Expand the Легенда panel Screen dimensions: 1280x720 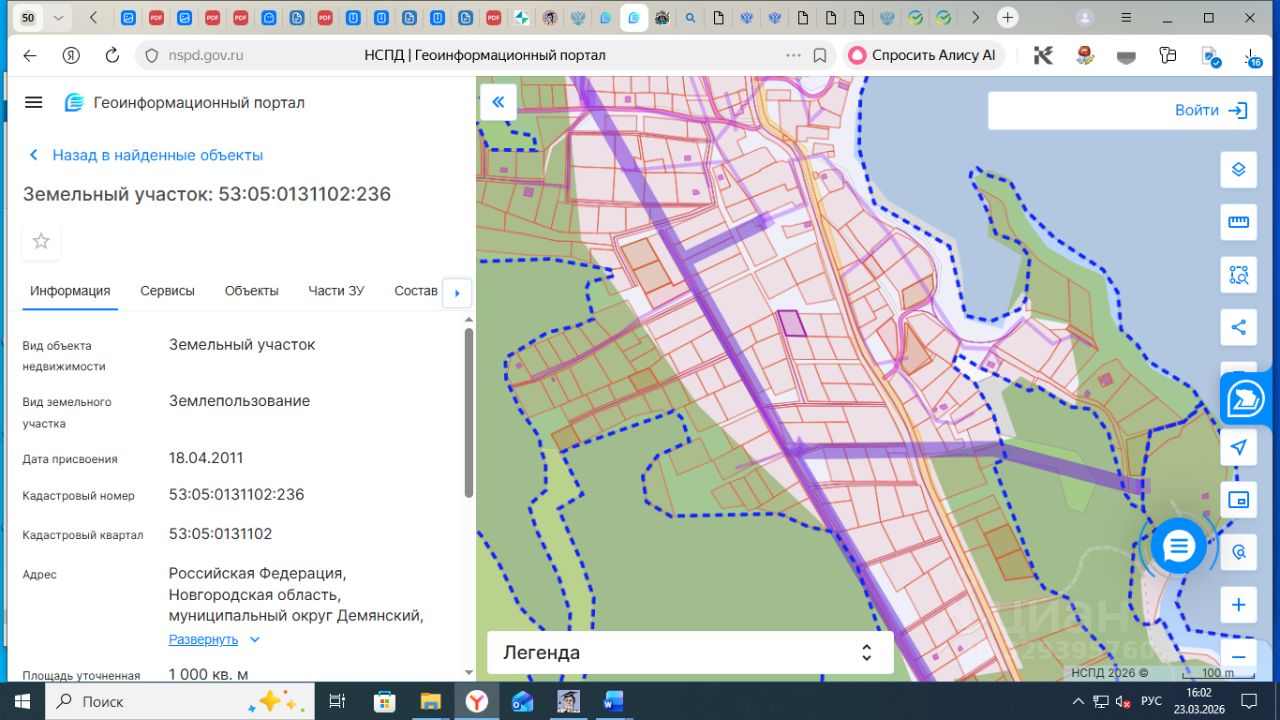pos(690,653)
